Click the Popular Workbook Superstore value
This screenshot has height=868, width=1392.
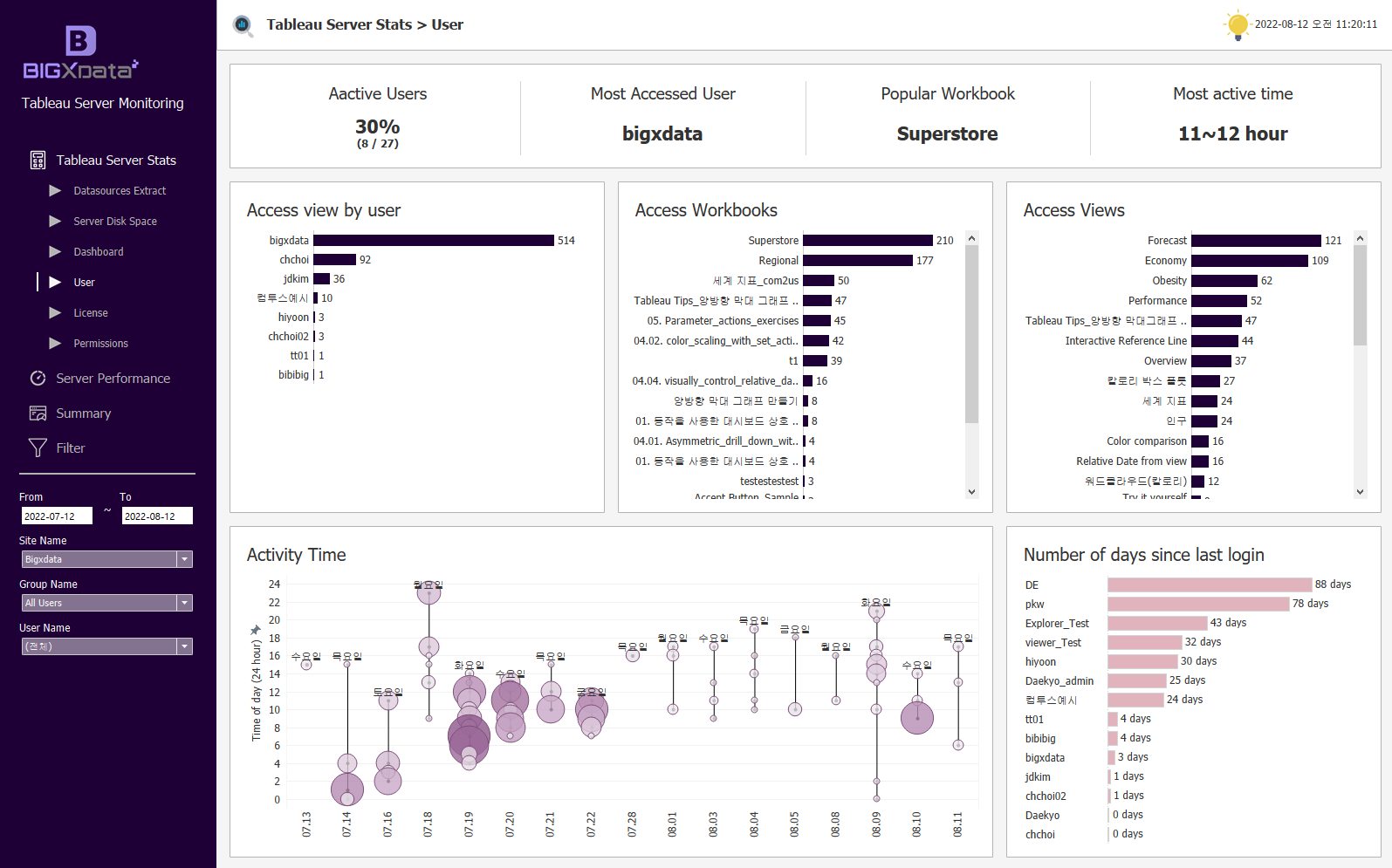[x=947, y=133]
